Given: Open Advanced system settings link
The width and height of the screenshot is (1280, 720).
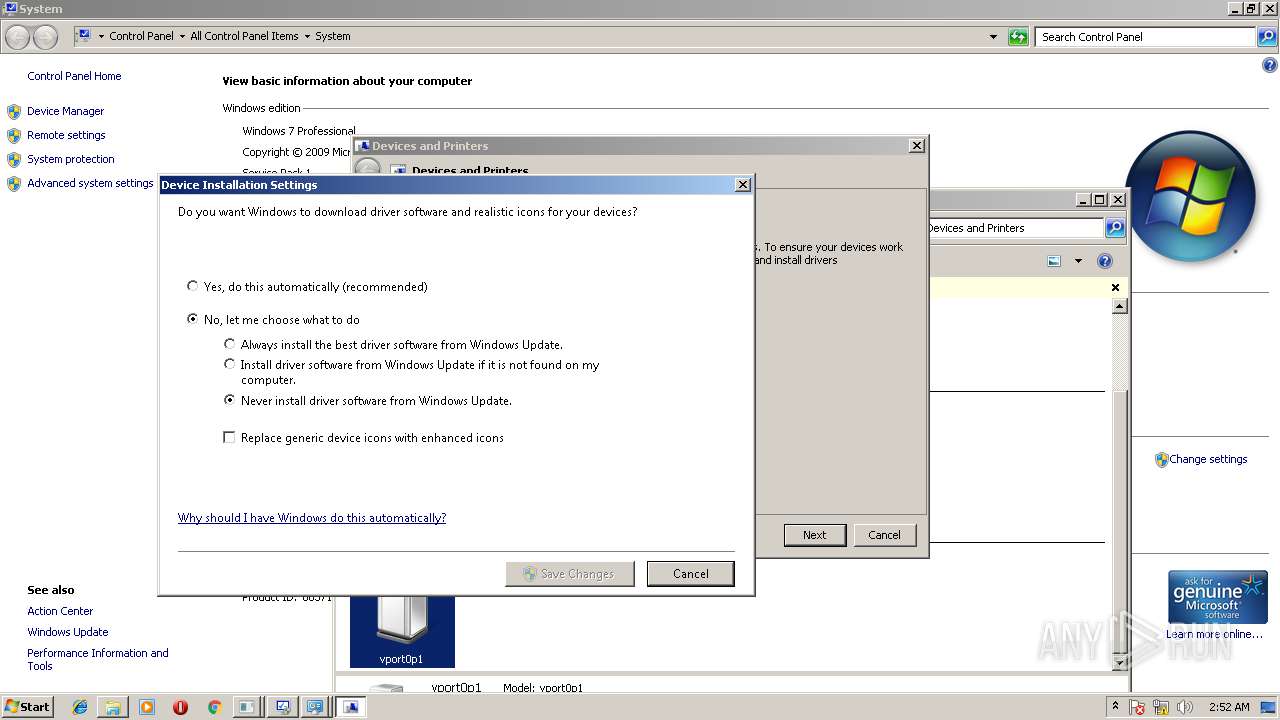Looking at the screenshot, I should (x=90, y=183).
